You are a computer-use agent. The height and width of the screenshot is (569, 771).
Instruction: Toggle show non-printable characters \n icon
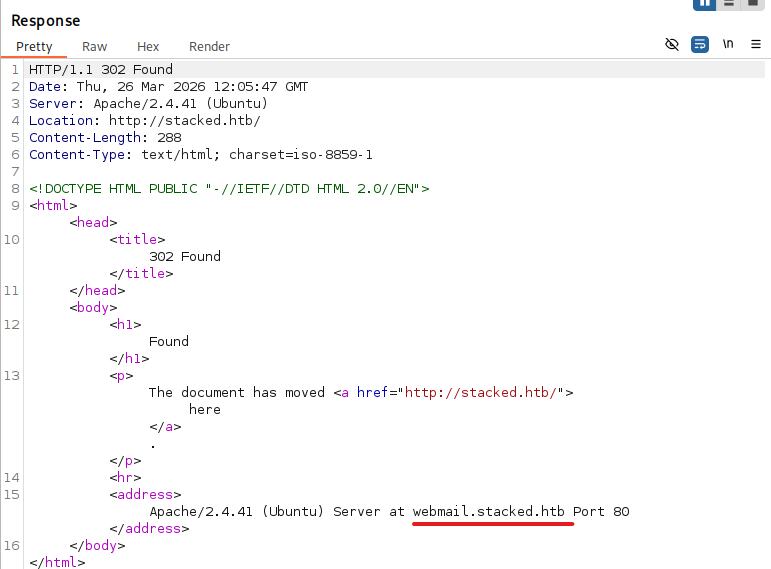pyautogui.click(x=728, y=44)
